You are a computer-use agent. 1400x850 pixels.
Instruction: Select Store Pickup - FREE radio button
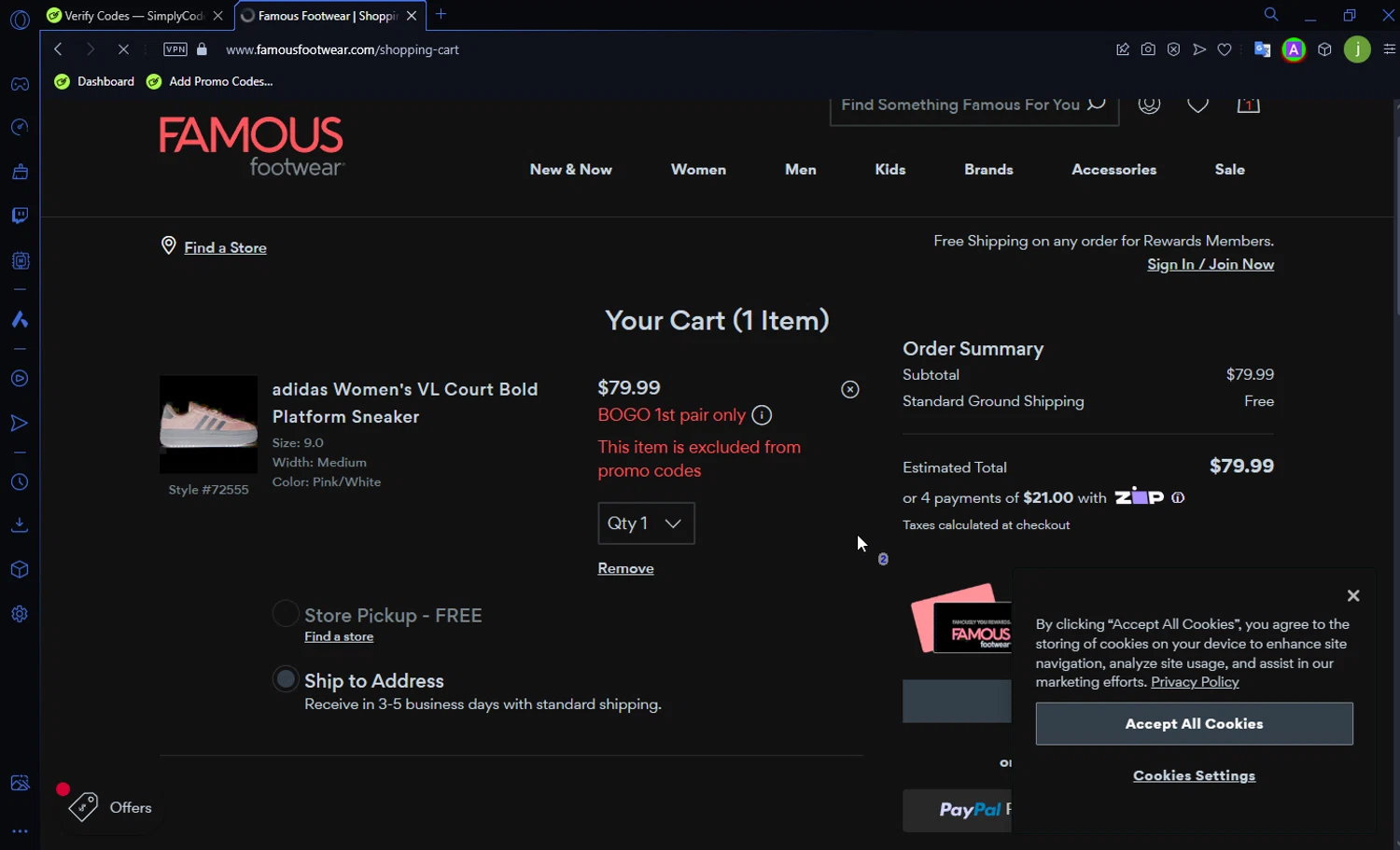(x=285, y=614)
